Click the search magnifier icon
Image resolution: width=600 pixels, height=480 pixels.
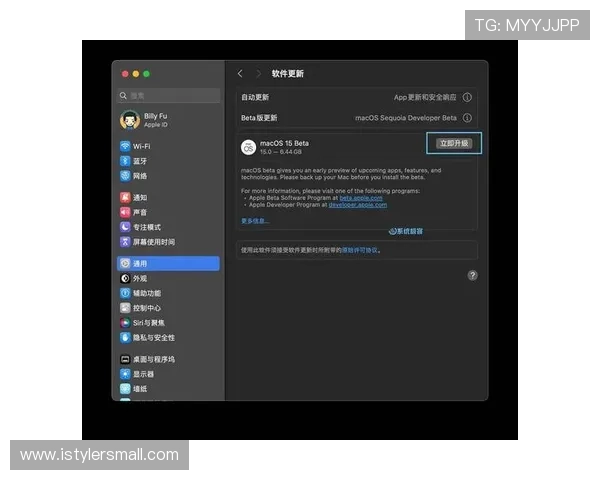[x=123, y=96]
